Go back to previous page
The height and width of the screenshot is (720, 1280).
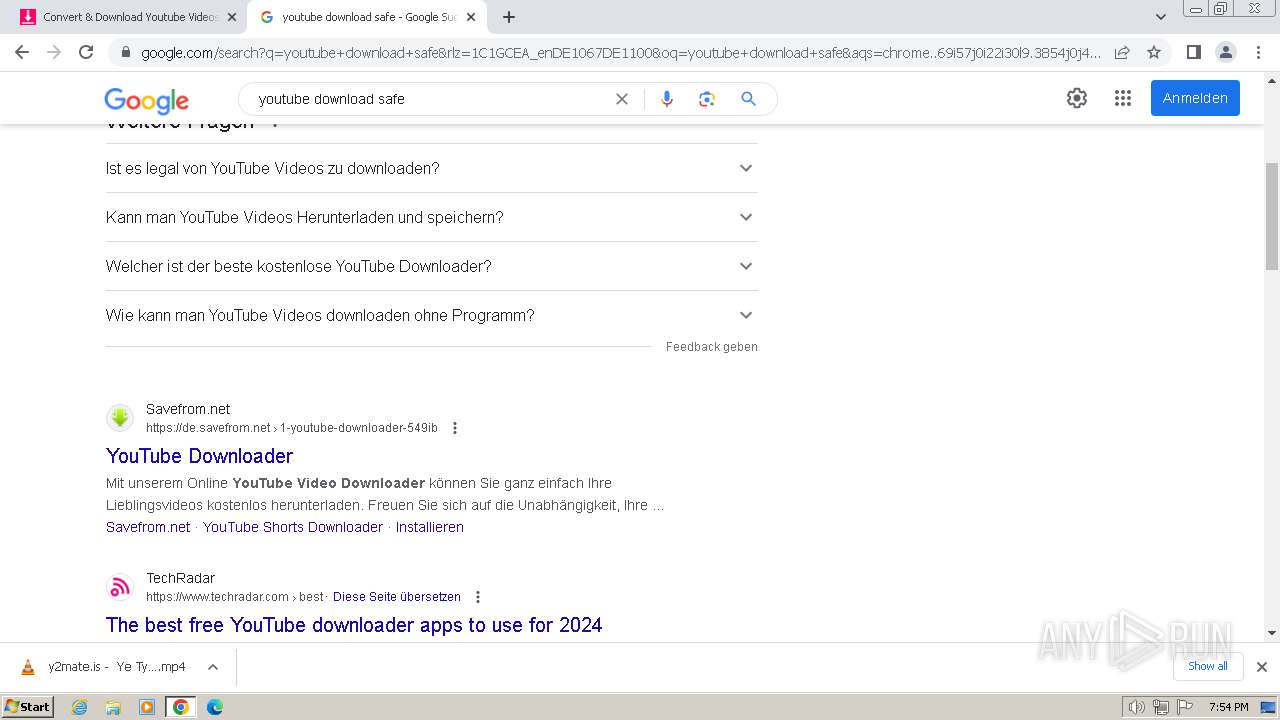(x=22, y=52)
